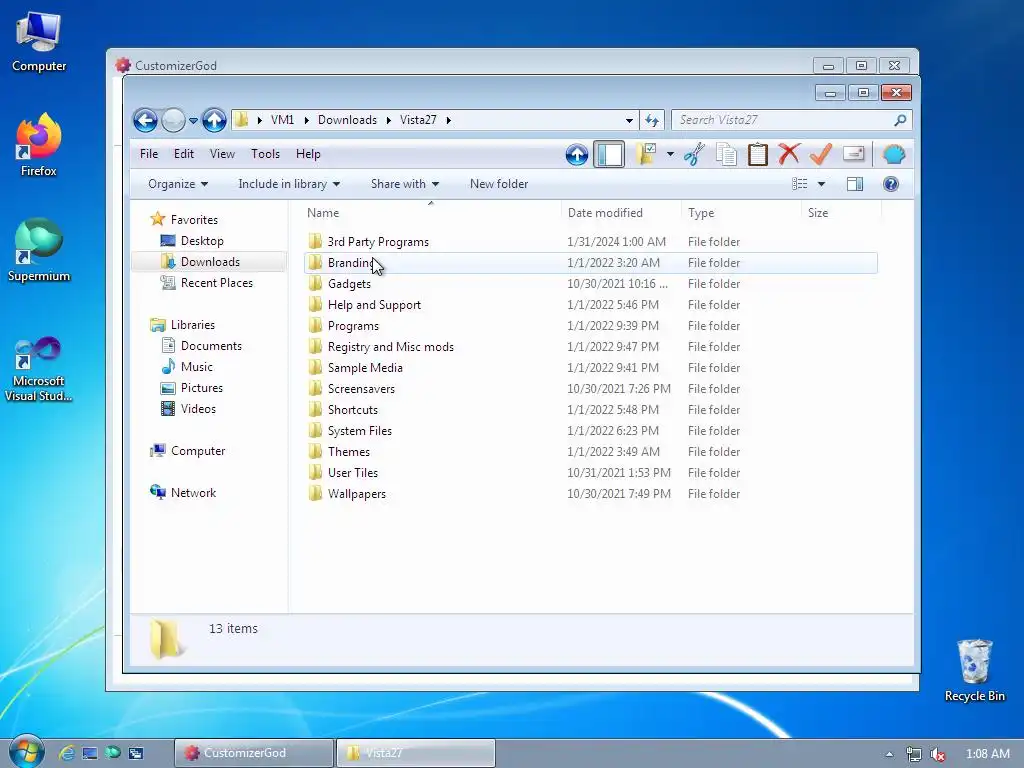The height and width of the screenshot is (768, 1024).
Task: Expand the address bar history dropdown
Action: click(x=629, y=120)
